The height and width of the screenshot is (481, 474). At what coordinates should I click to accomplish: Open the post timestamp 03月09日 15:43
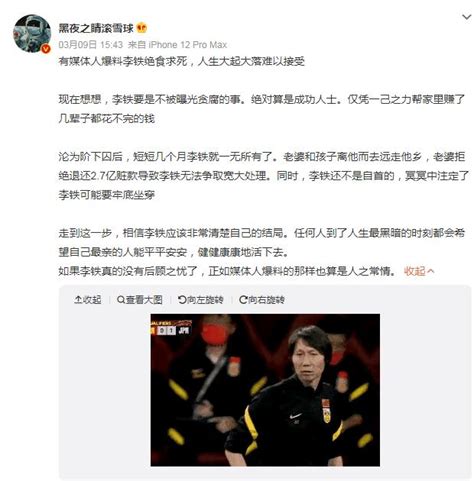tap(91, 45)
